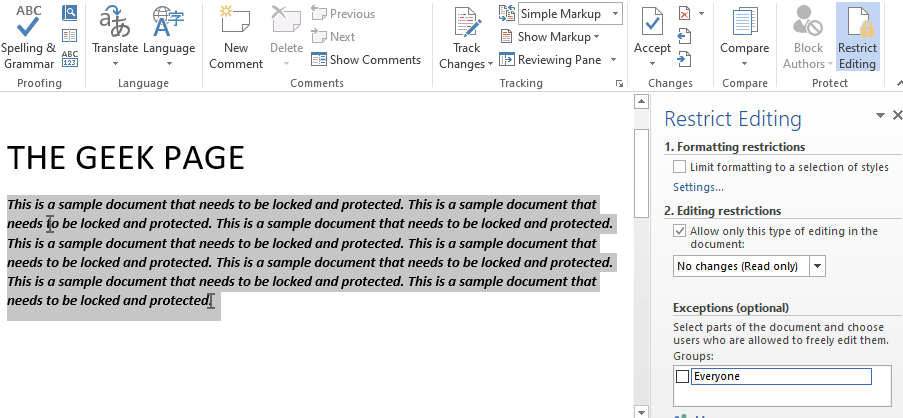The image size is (903, 418).
Task: Toggle the Restrict Editing pane button
Action: [x=858, y=37]
